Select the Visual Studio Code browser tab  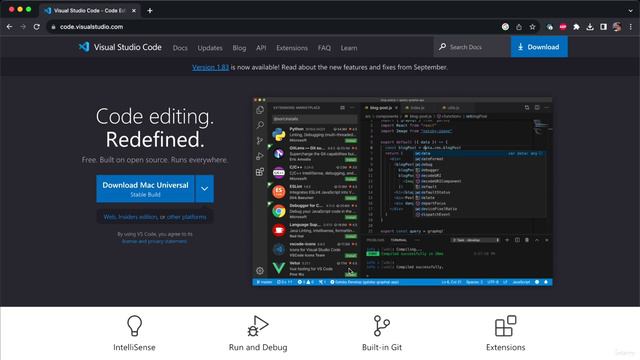[90, 11]
